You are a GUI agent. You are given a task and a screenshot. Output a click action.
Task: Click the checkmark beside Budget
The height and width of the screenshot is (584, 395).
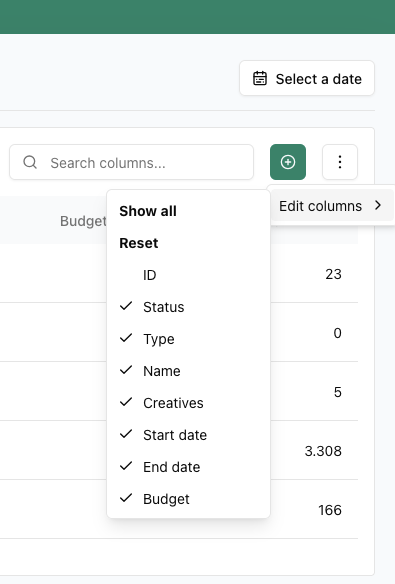tap(126, 498)
